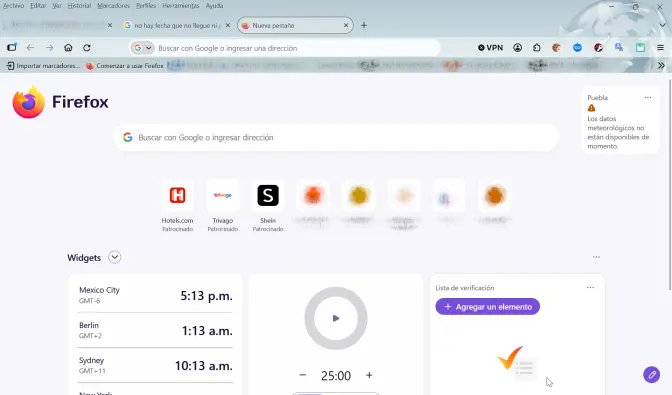Click the pencil customize page button

[651, 375]
